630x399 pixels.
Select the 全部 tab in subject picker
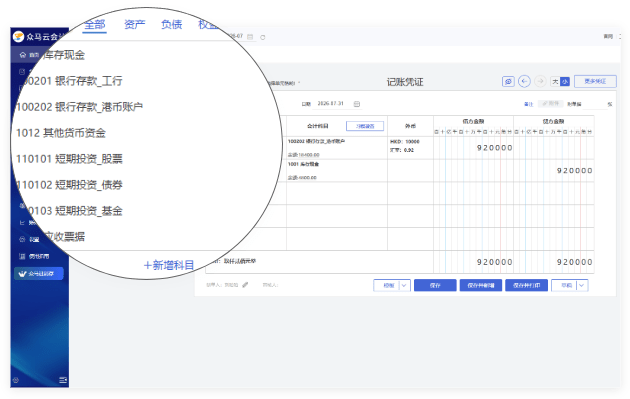(94, 25)
